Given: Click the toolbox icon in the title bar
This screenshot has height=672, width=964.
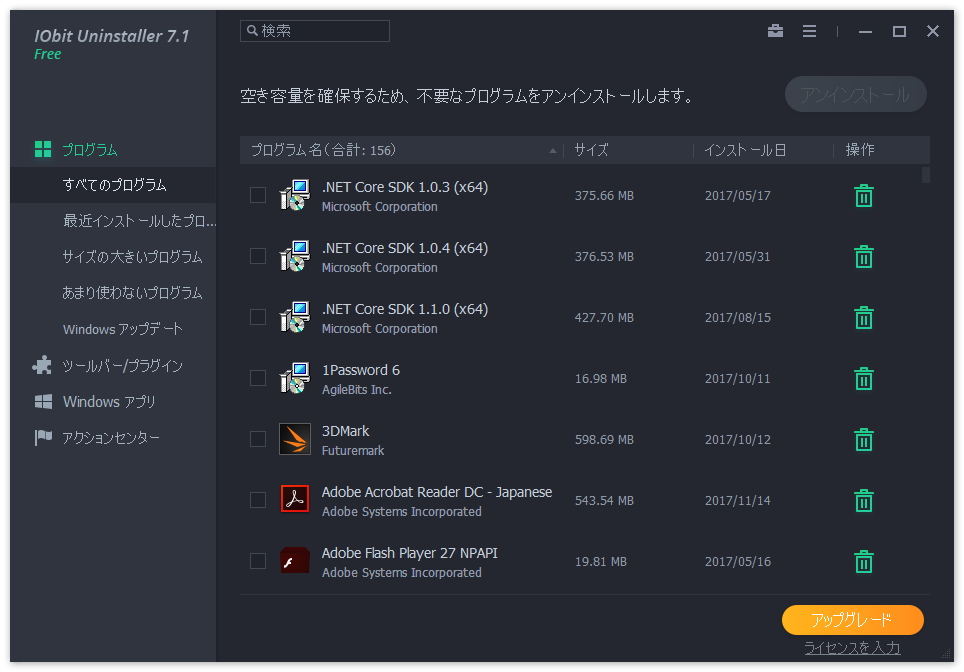Looking at the screenshot, I should (x=775, y=31).
